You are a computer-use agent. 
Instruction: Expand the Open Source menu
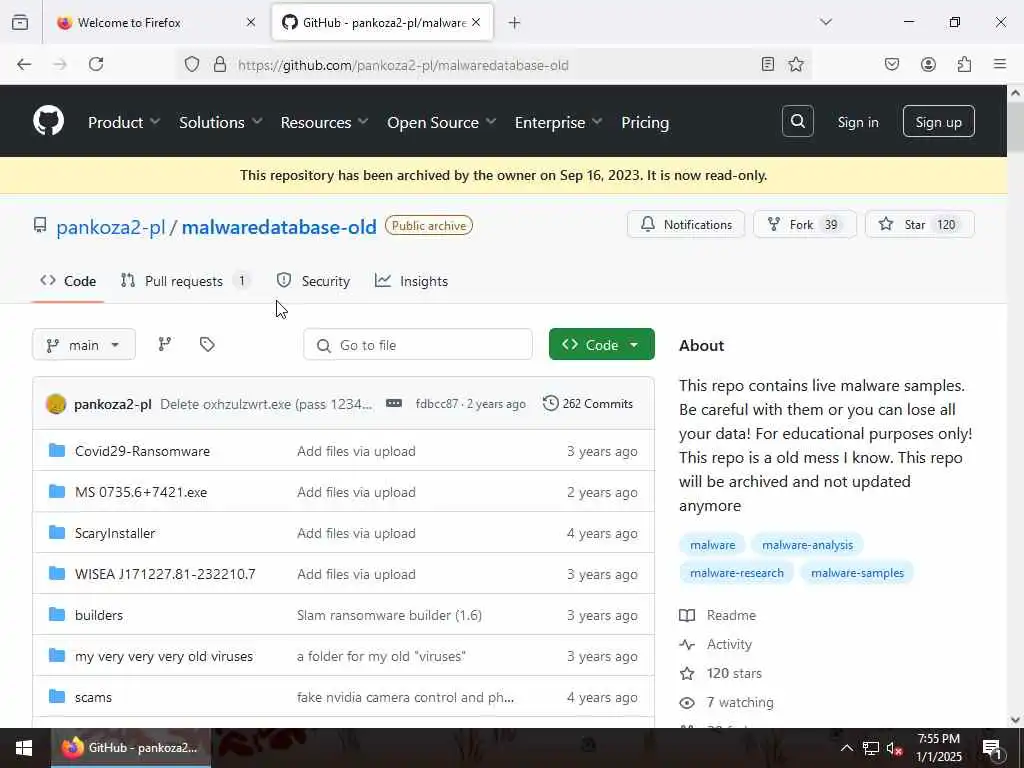tap(441, 122)
